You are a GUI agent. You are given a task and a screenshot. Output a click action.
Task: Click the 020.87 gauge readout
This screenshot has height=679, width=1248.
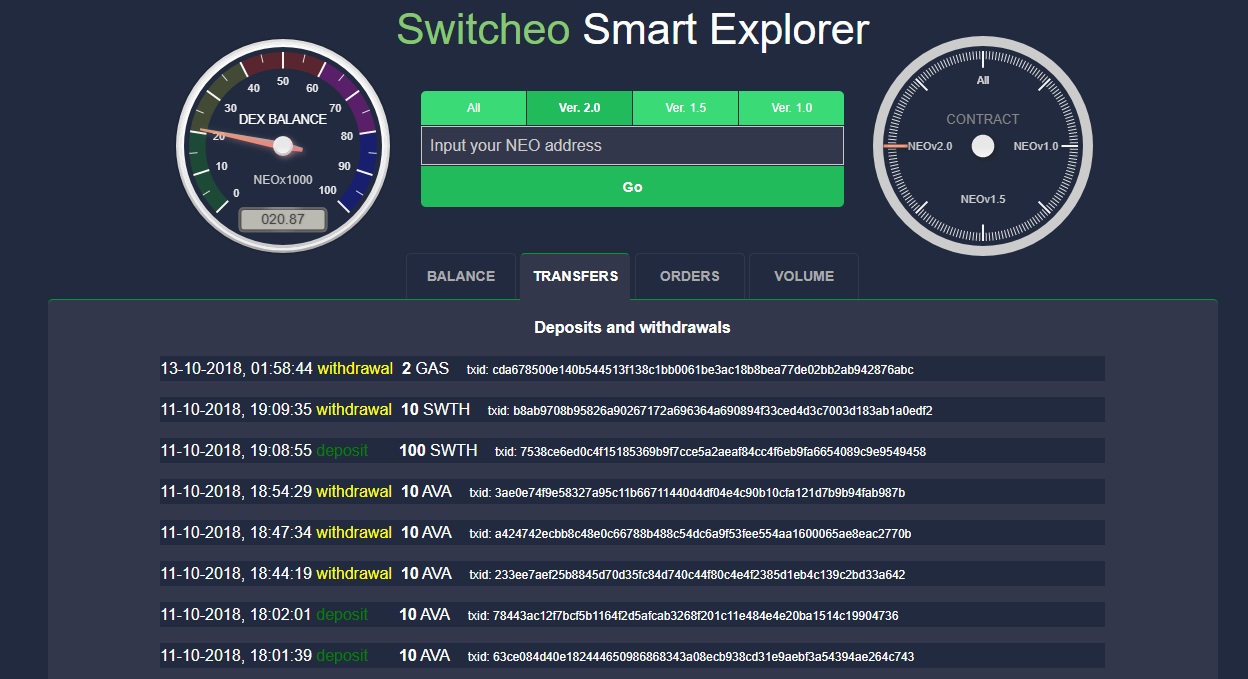point(282,219)
